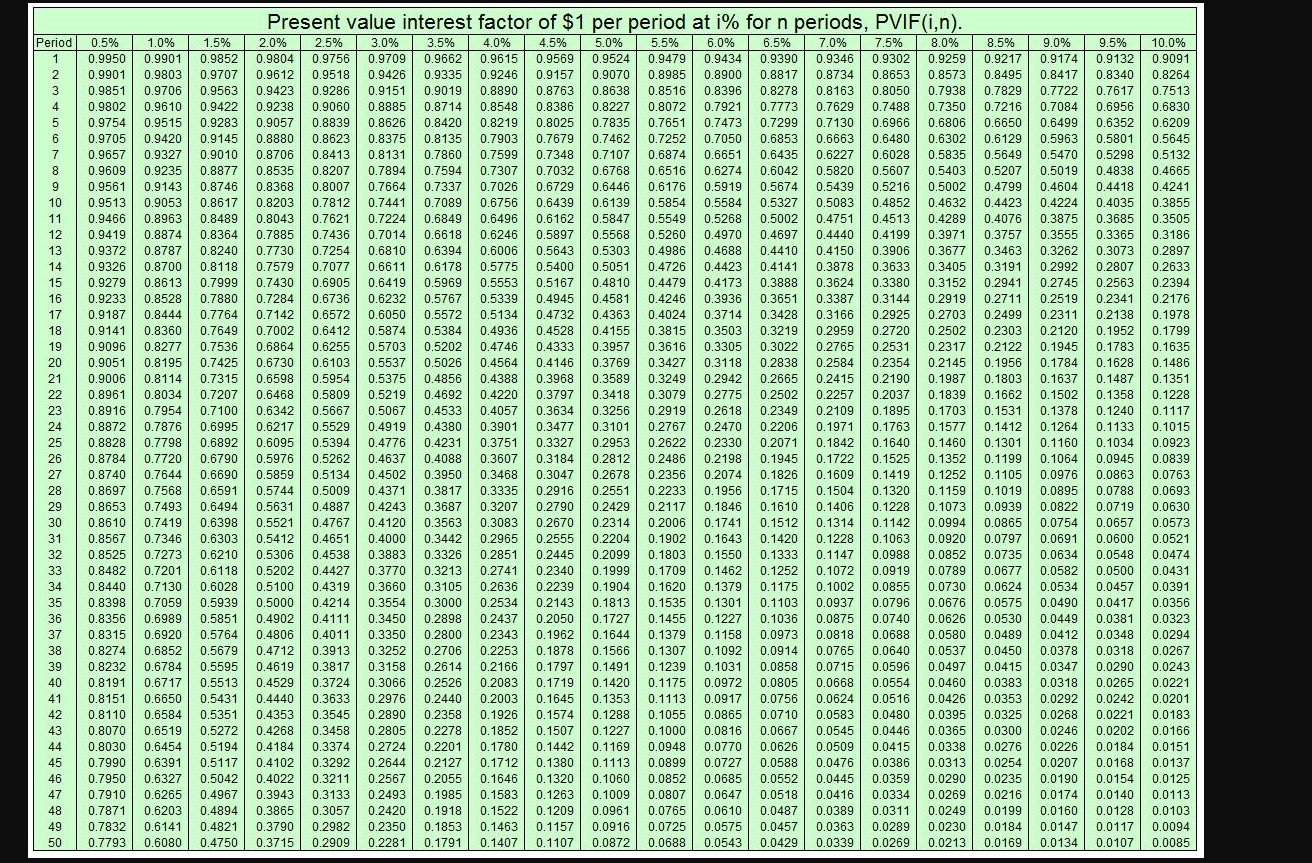The image size is (1312, 863).
Task: Select the row label for period 50
Action: (x=53, y=844)
